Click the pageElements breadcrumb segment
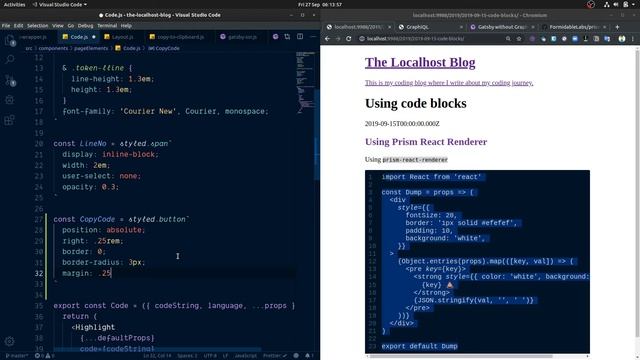 (x=91, y=48)
